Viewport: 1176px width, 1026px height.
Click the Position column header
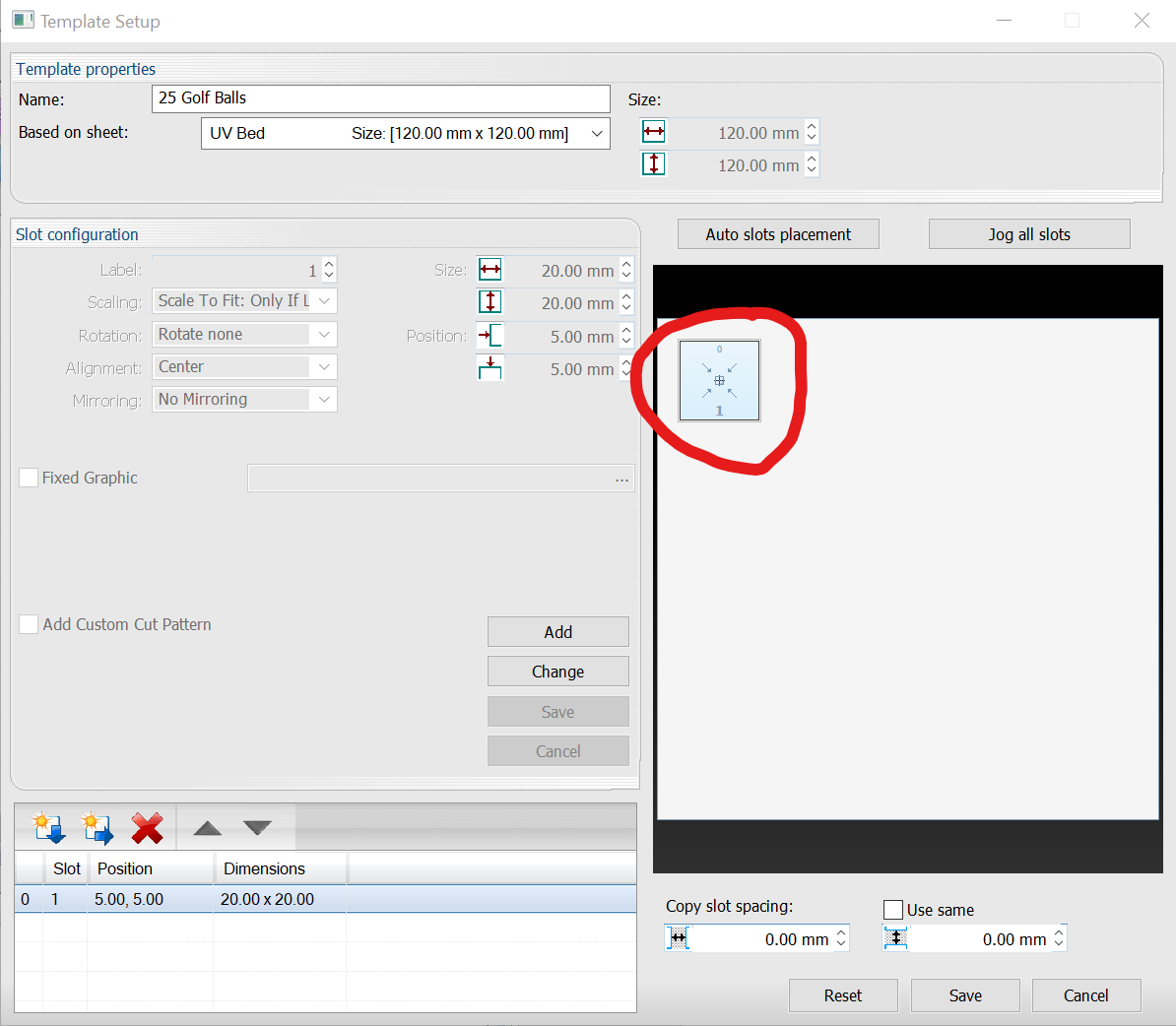(x=152, y=867)
